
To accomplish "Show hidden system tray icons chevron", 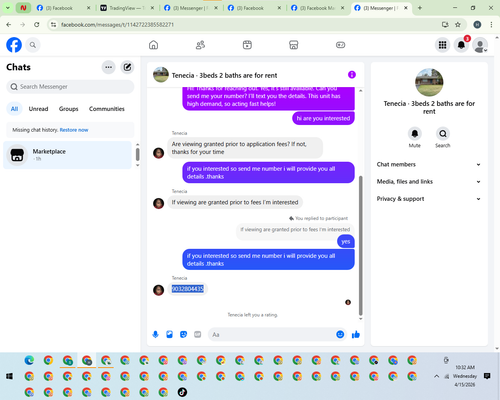I will pyautogui.click(x=436, y=376).
